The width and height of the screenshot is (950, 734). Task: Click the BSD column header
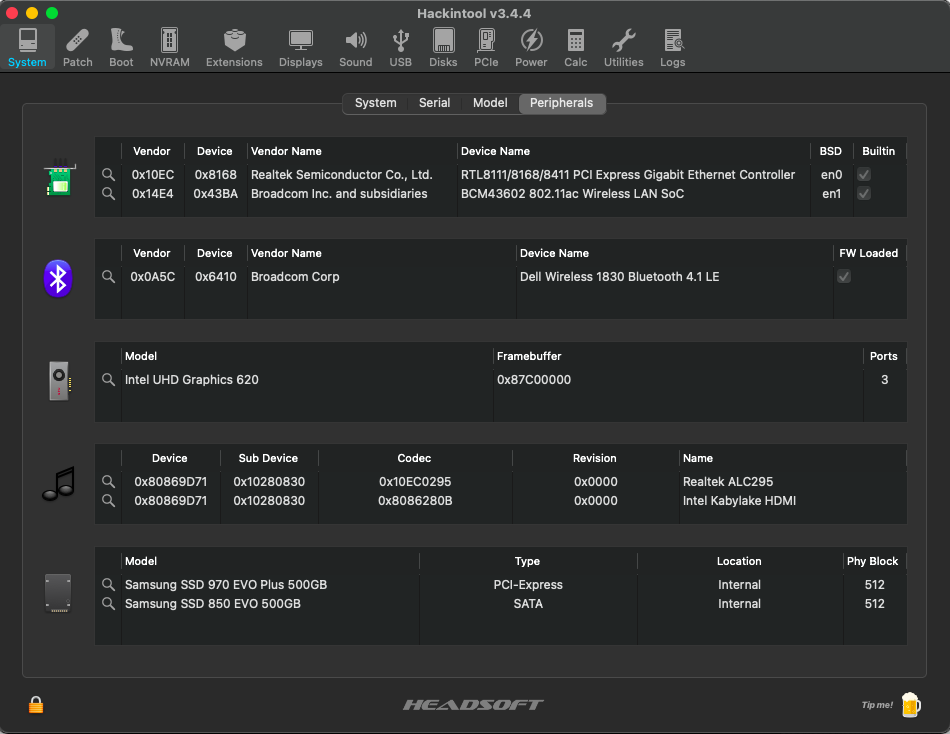click(x=831, y=152)
